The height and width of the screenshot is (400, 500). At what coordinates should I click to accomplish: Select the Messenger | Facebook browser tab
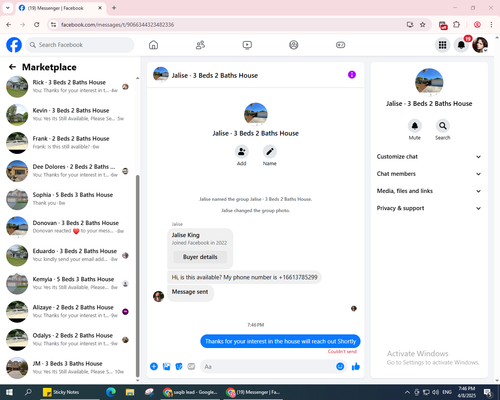pos(60,8)
